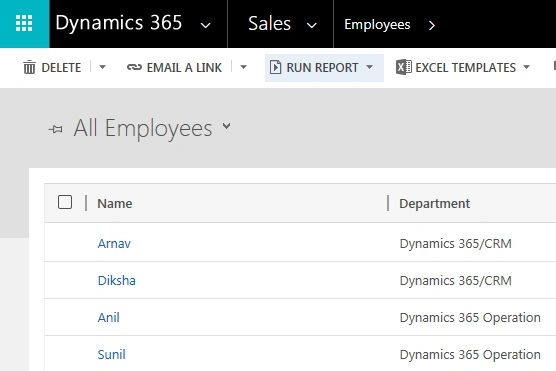Select Employees in the navigation bar

coord(377,25)
